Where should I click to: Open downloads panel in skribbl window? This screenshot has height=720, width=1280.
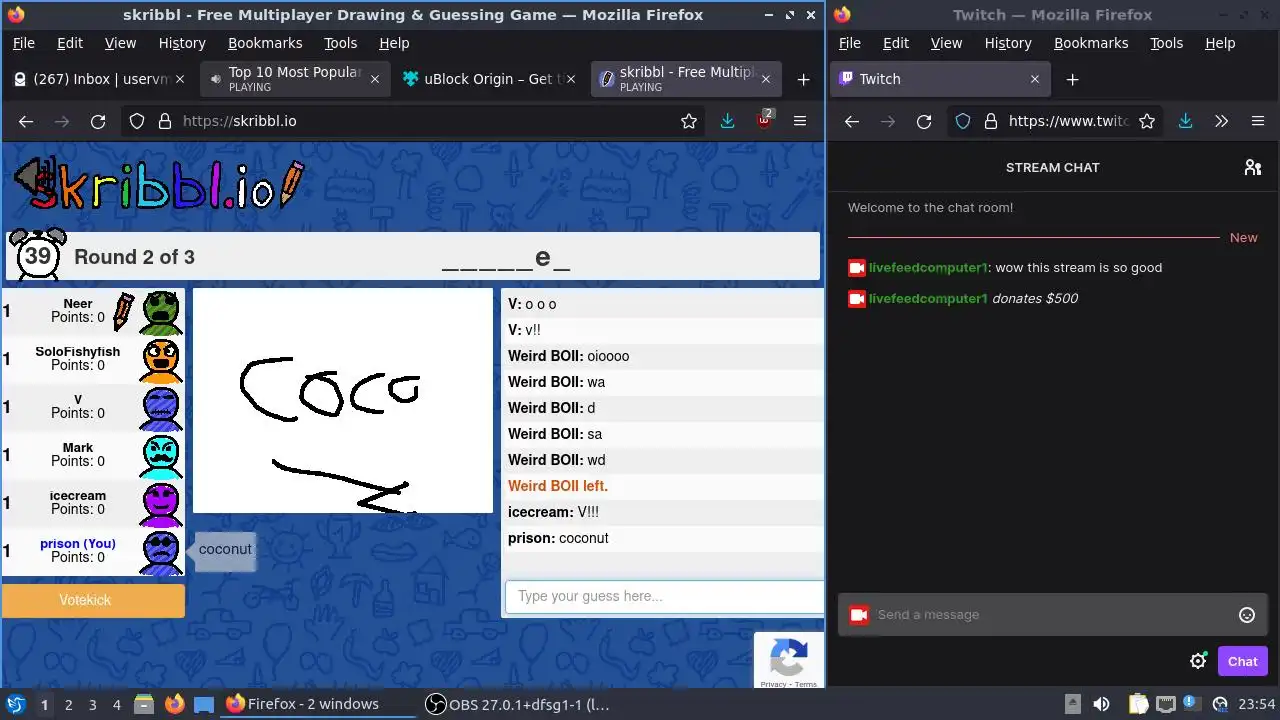[728, 121]
